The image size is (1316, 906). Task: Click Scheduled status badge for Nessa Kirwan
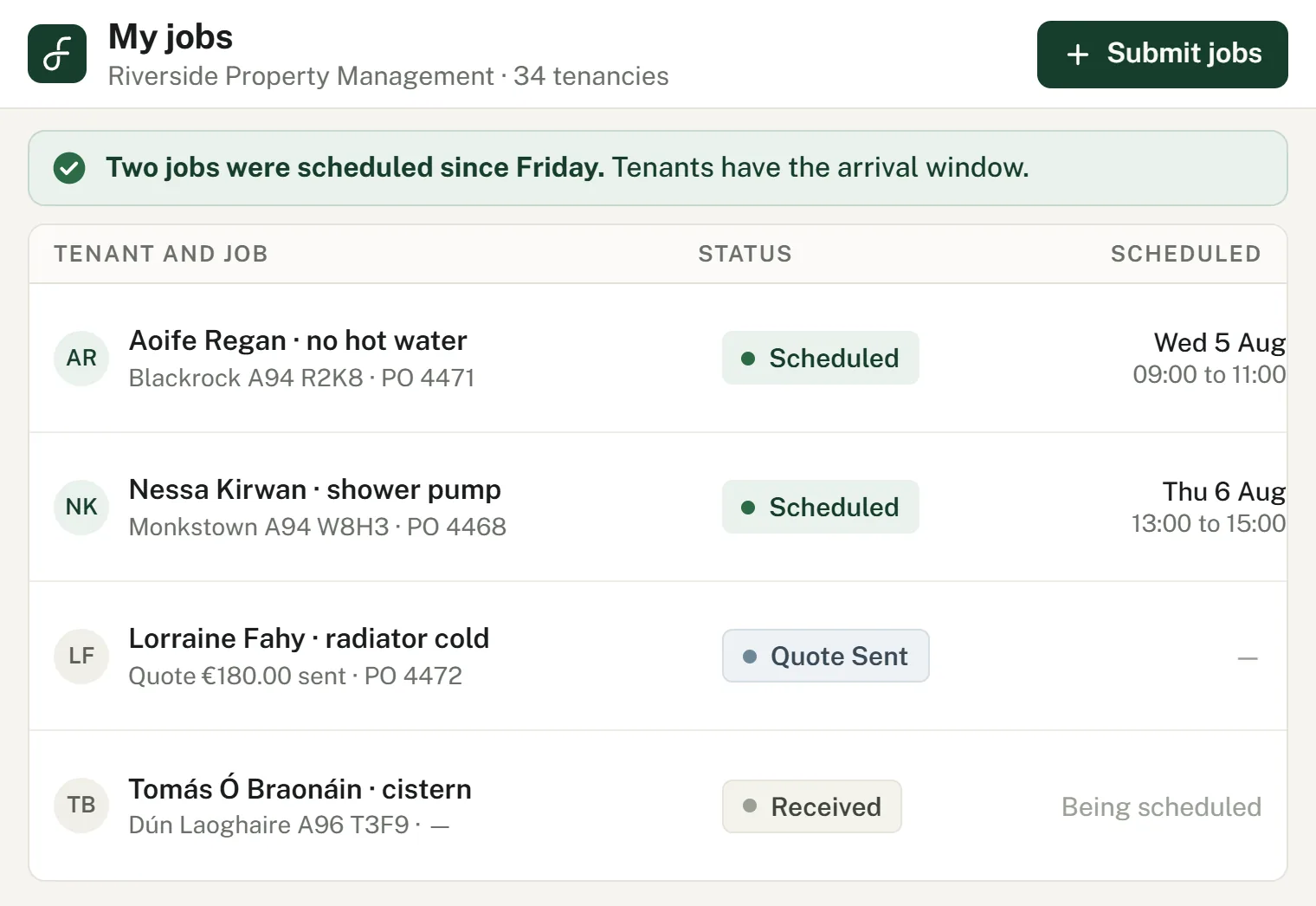(820, 507)
